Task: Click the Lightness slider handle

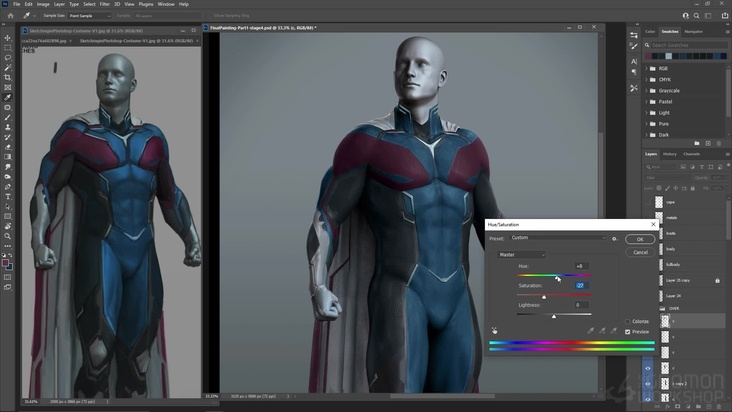Action: click(x=554, y=317)
